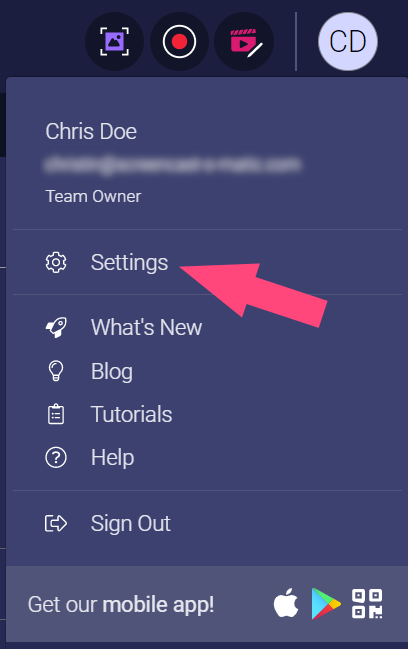Select Help in the menu
This screenshot has height=649, width=408.
[x=112, y=458]
